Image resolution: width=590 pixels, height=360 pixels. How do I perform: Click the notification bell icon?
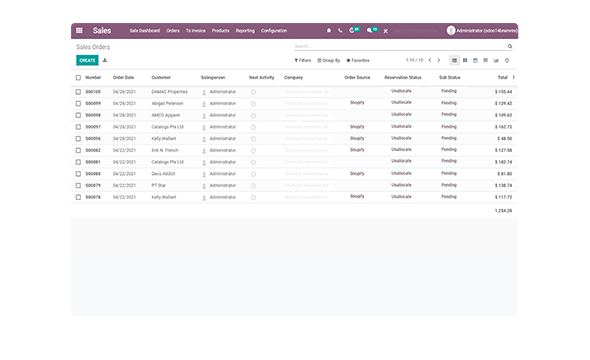328,30
